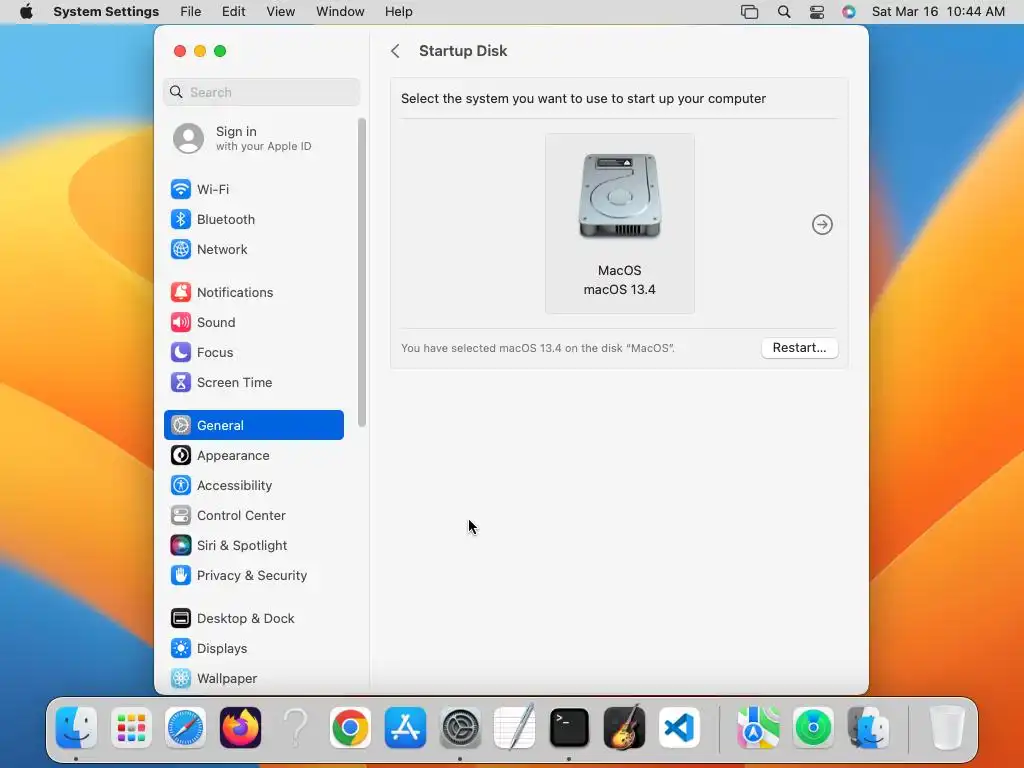Open Control Center from menu bar
Viewport: 1024px width, 768px height.
click(817, 12)
